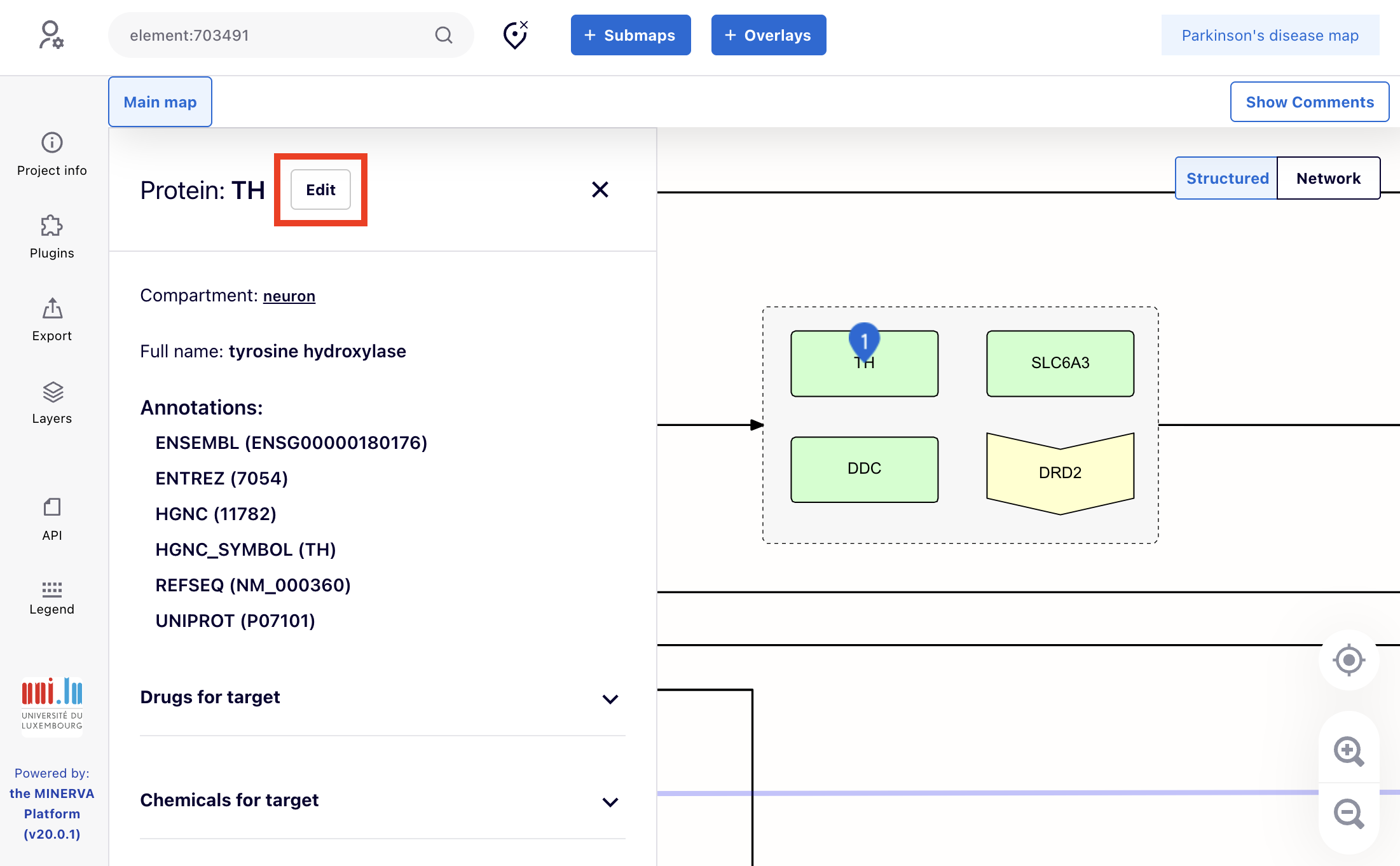Open Project info panel
The width and height of the screenshot is (1400, 866).
(x=52, y=154)
